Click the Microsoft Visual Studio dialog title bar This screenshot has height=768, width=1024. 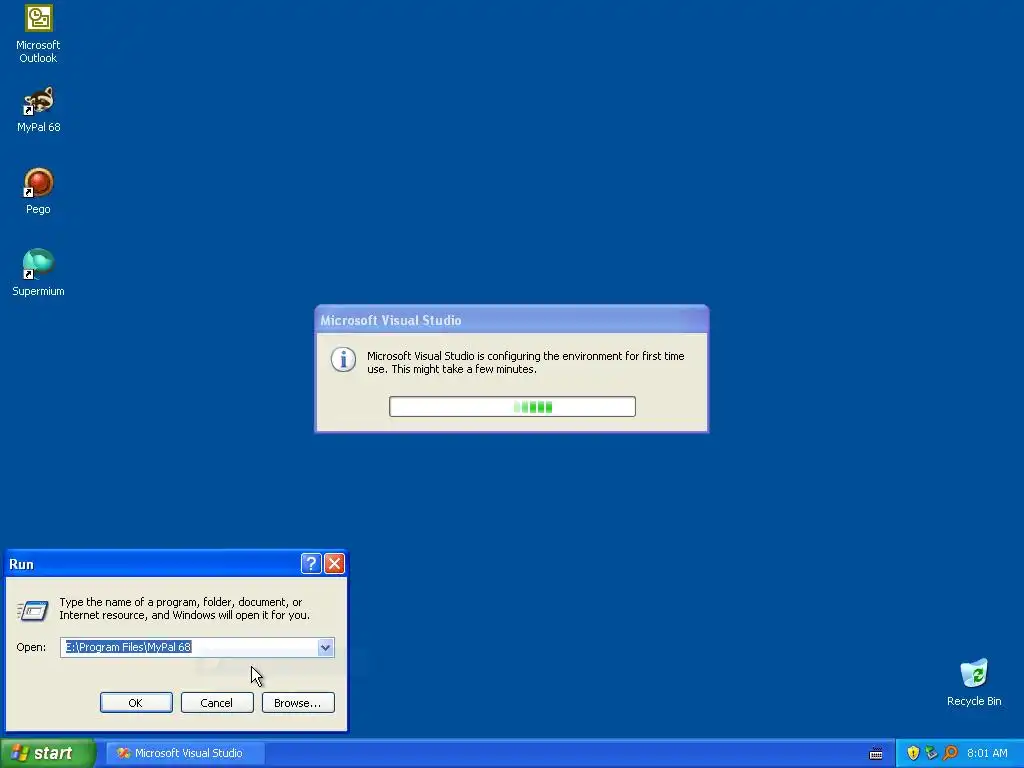click(x=511, y=320)
